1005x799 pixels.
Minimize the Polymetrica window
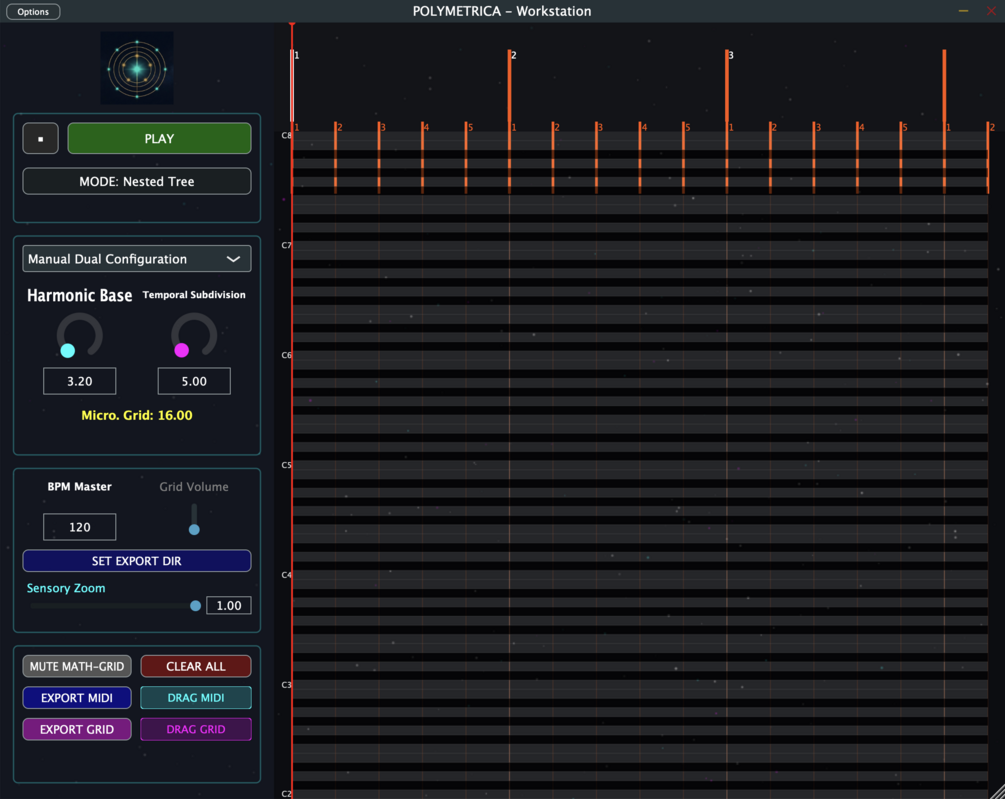coord(963,11)
